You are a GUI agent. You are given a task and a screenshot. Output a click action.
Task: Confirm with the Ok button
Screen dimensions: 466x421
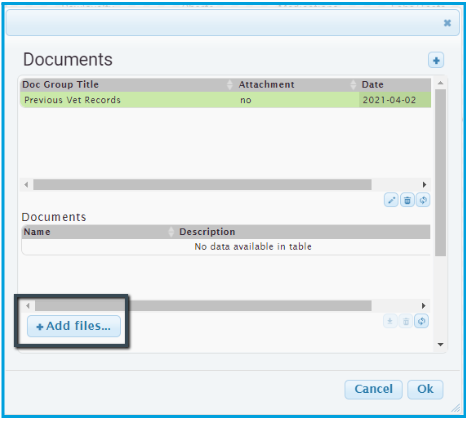tap(425, 389)
